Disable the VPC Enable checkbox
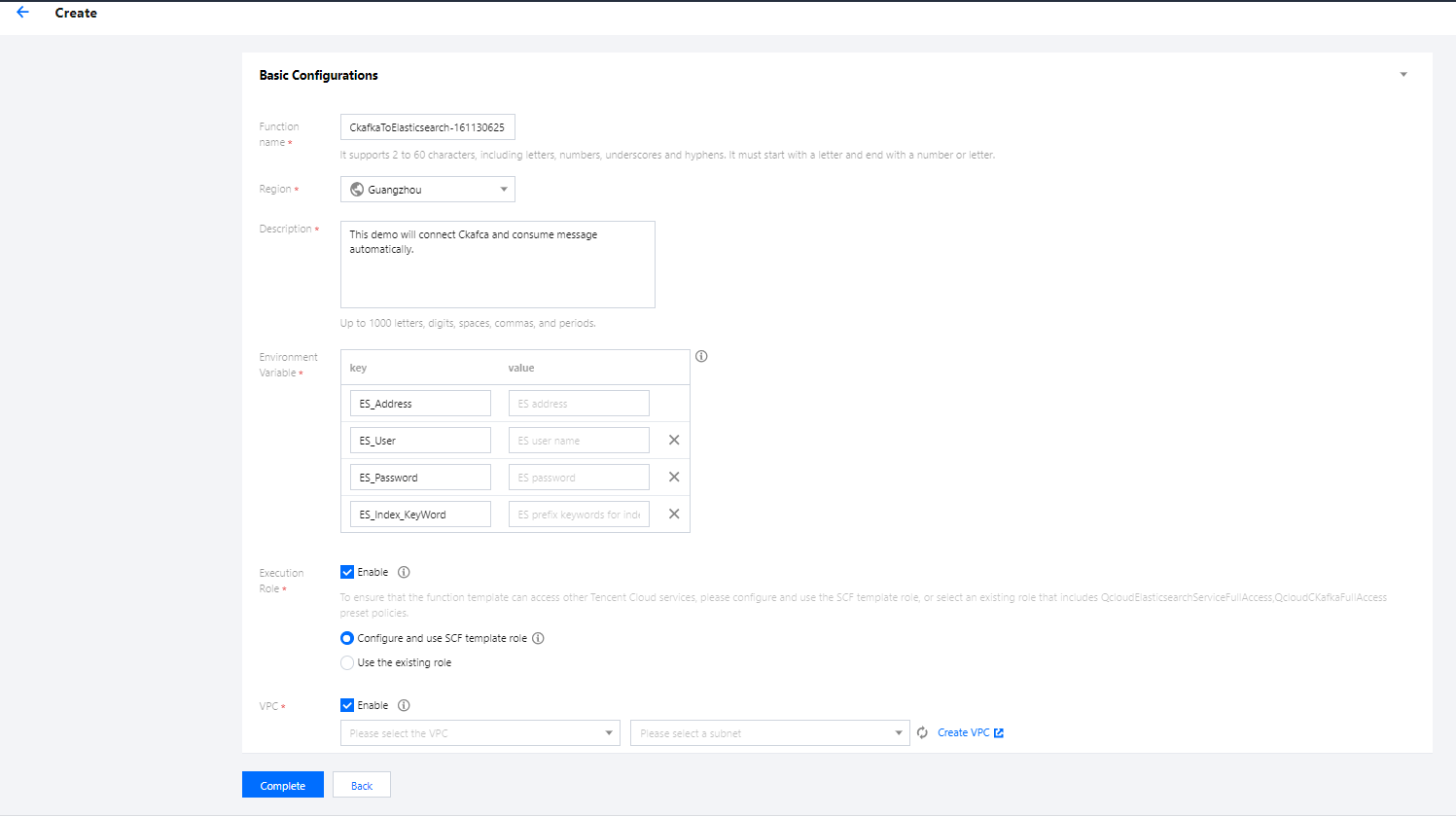The height and width of the screenshot is (817, 1456). click(x=347, y=706)
